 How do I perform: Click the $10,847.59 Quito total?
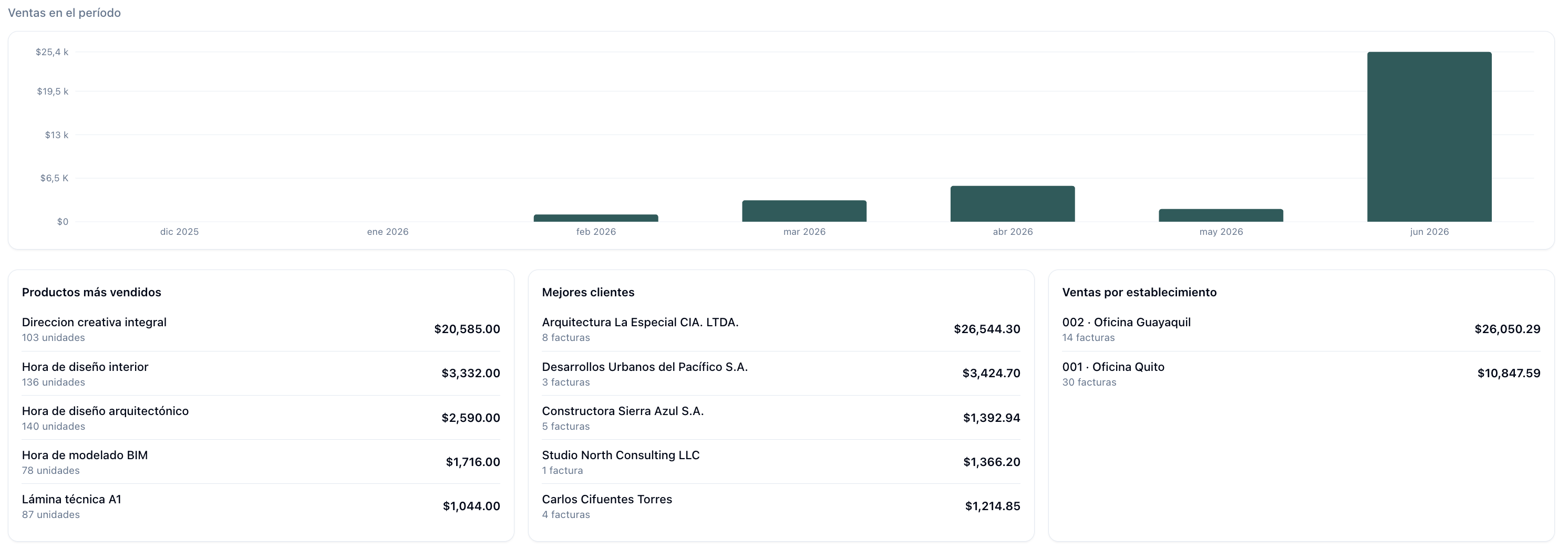tap(1509, 374)
